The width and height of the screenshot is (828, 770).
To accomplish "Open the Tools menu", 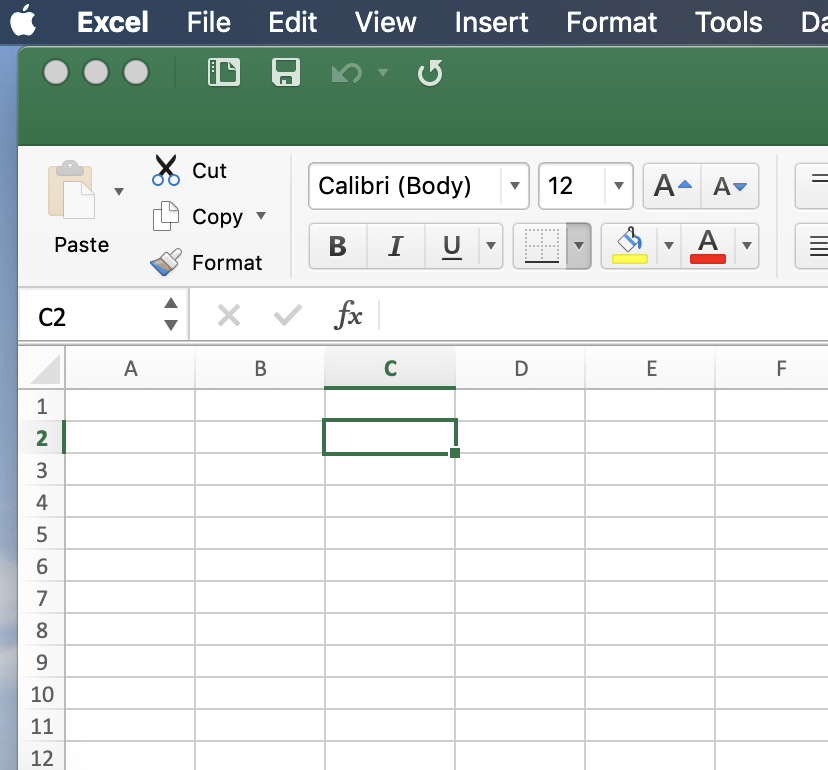I will point(729,22).
